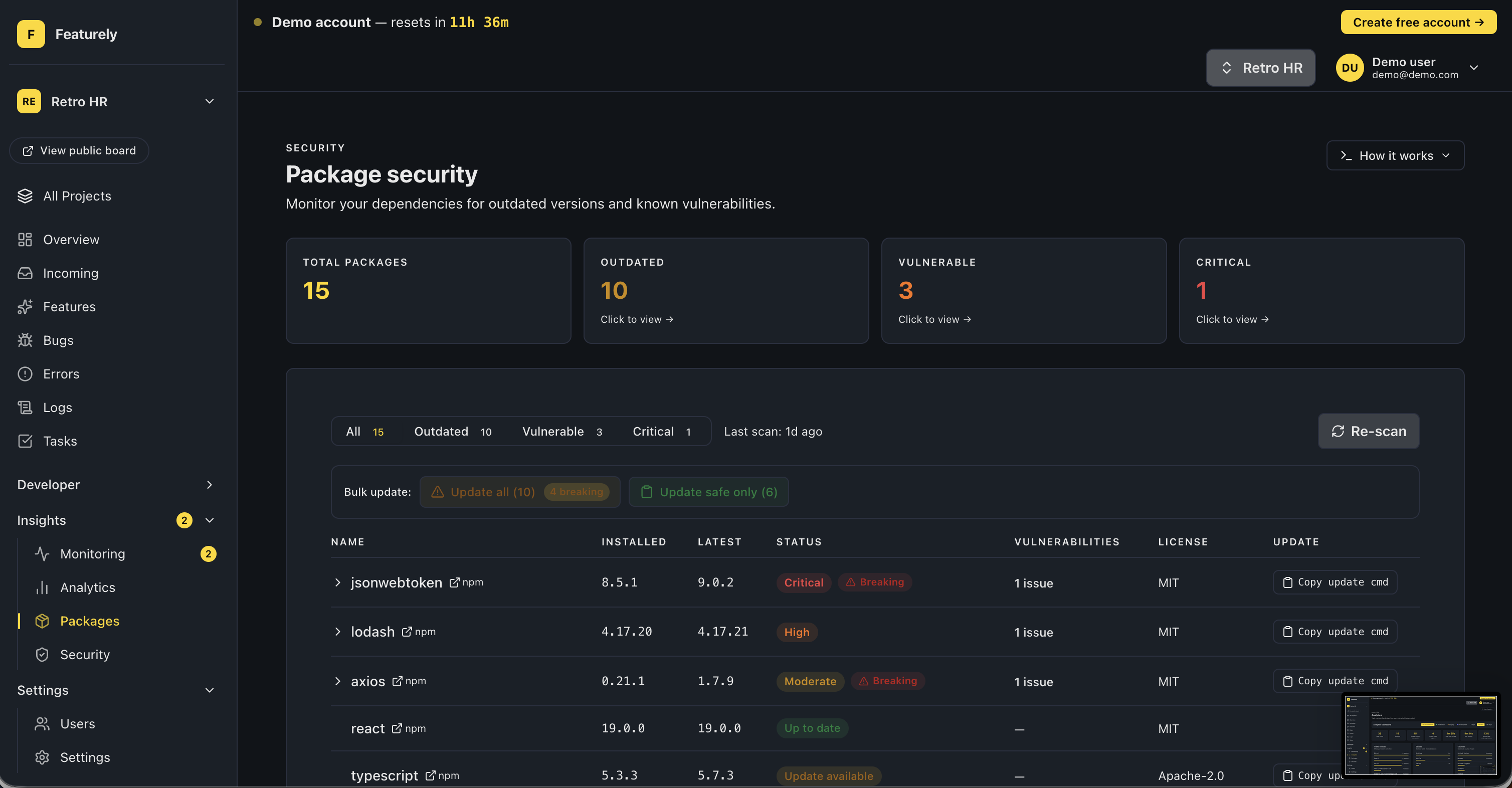Expand the axios row chevron
1512x788 pixels.
(337, 681)
